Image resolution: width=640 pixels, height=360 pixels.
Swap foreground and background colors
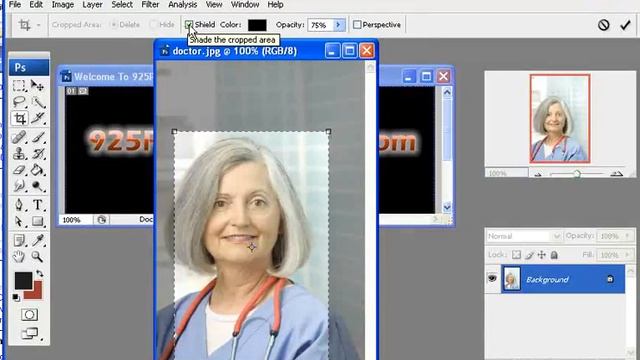coord(40,273)
